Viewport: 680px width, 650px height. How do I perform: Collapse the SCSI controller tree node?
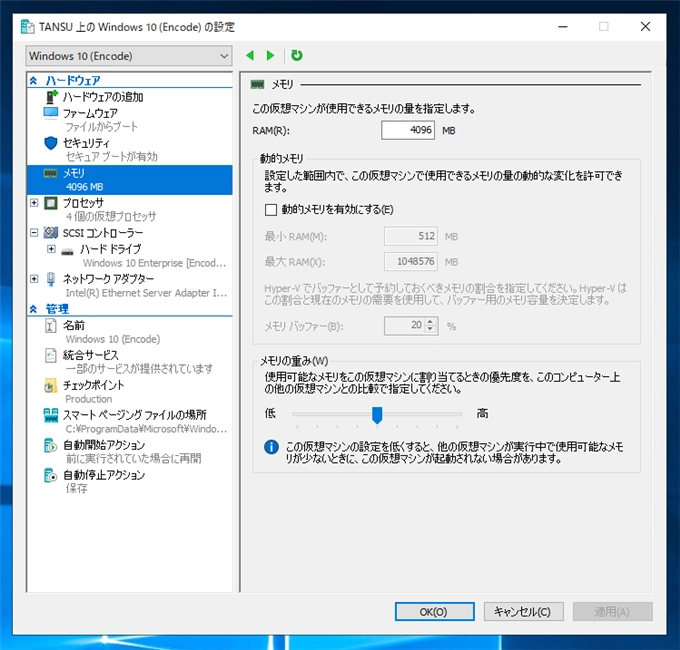(x=34, y=233)
